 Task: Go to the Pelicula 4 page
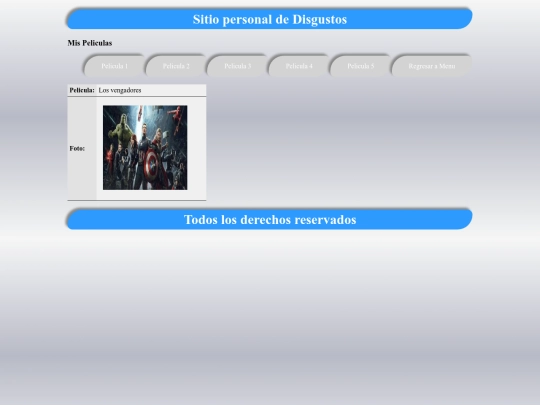tap(299, 66)
